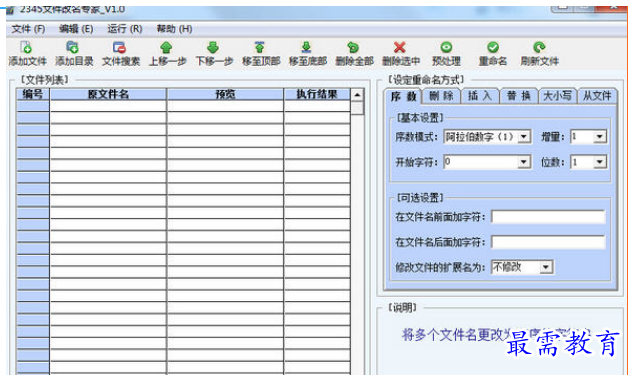Expand the 序数模式 dropdown
The height and width of the screenshot is (375, 628).
point(523,137)
